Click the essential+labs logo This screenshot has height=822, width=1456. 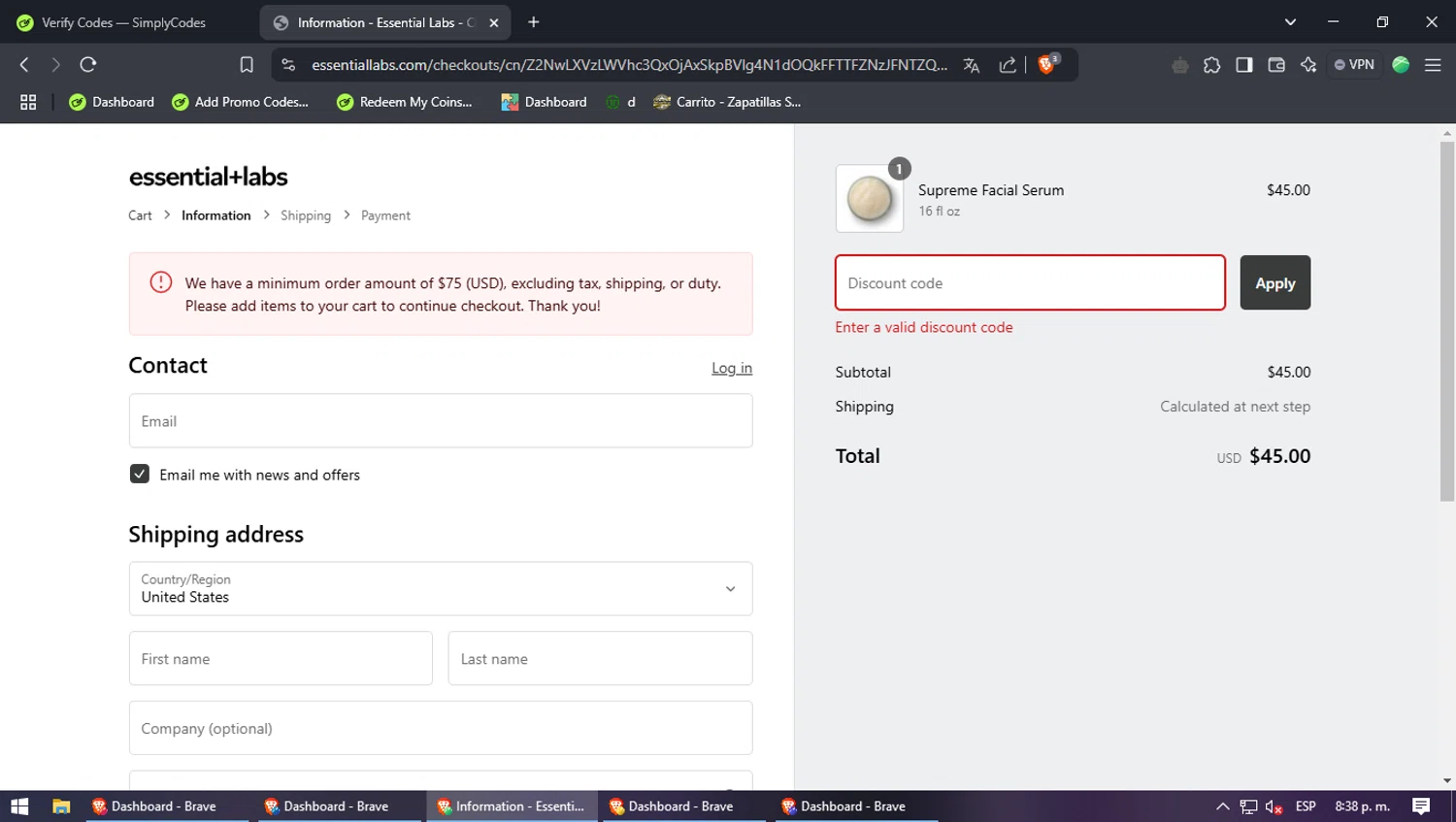point(208,177)
